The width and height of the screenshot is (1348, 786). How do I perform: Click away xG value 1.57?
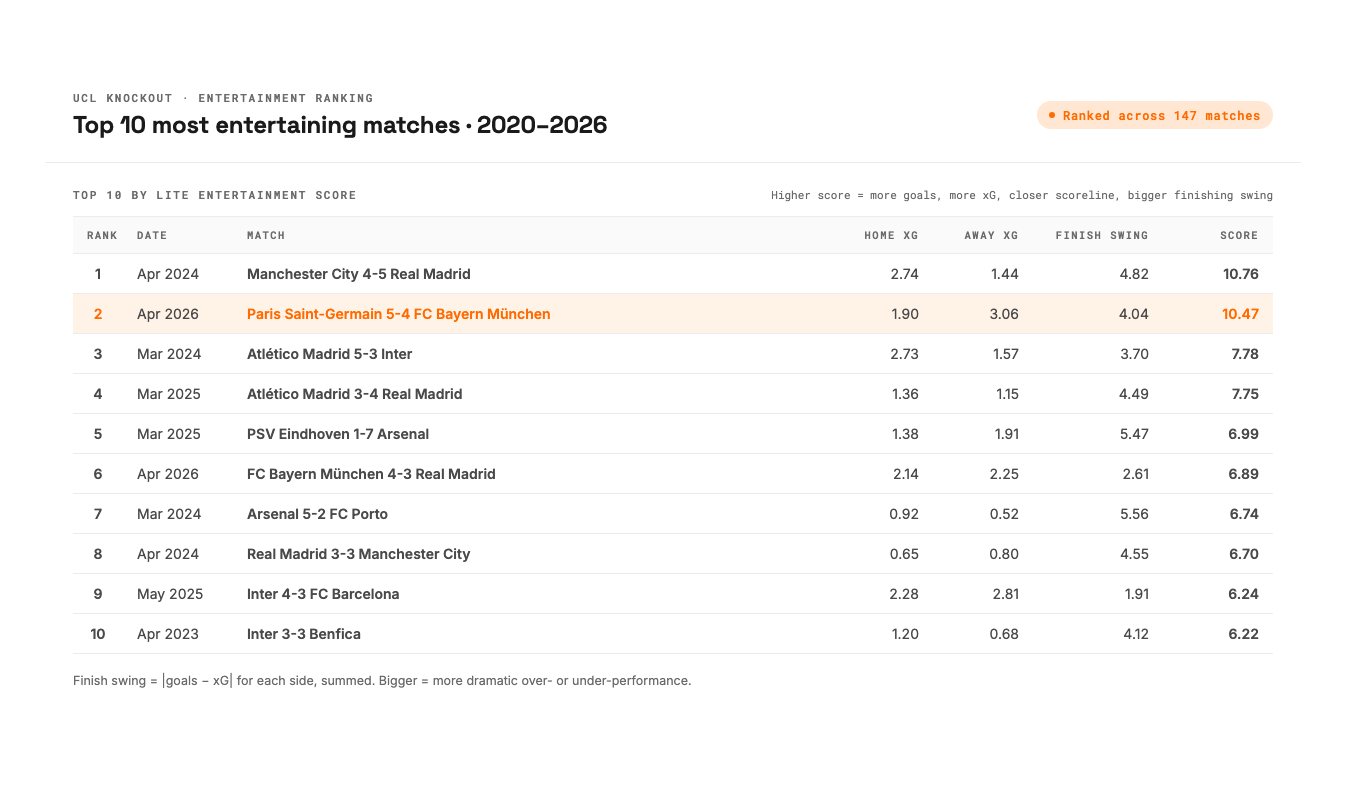[1006, 354]
